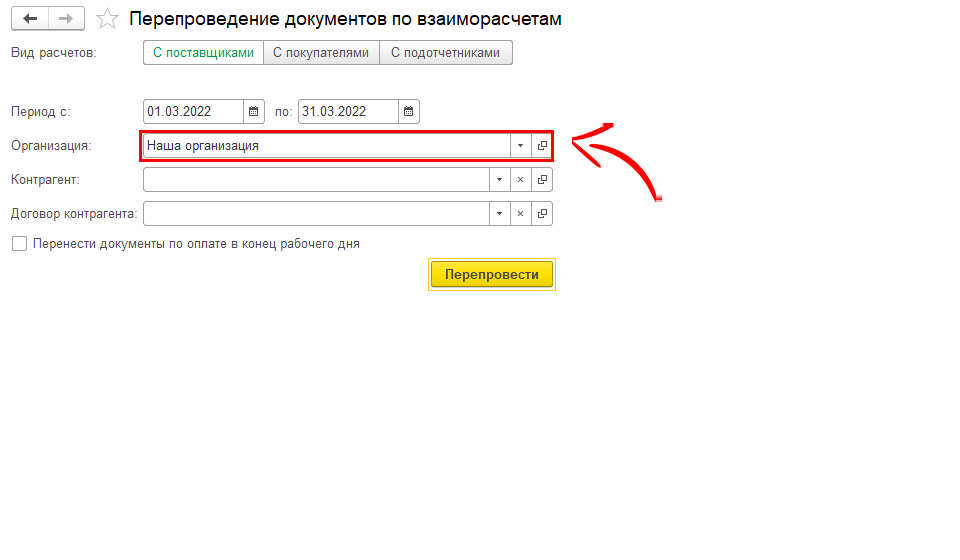Expand the Организация dropdown list
The image size is (960, 560).
[520, 146]
